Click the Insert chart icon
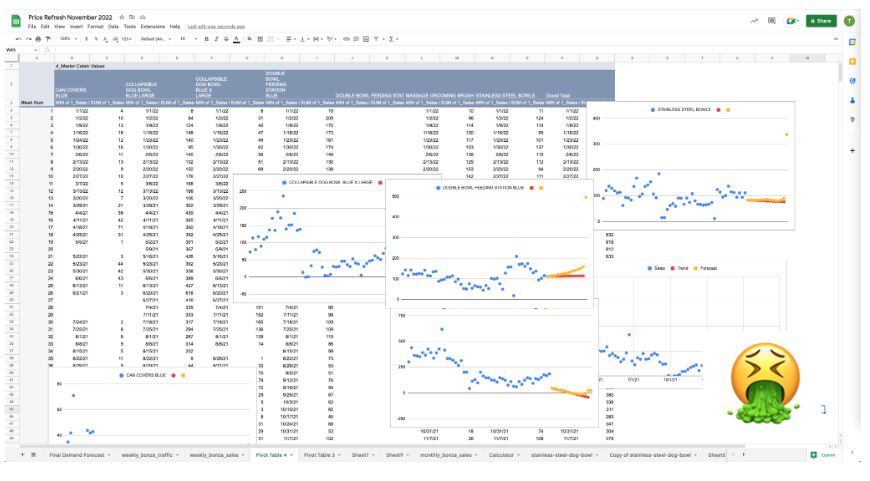The height and width of the screenshot is (481, 870). tap(366, 39)
